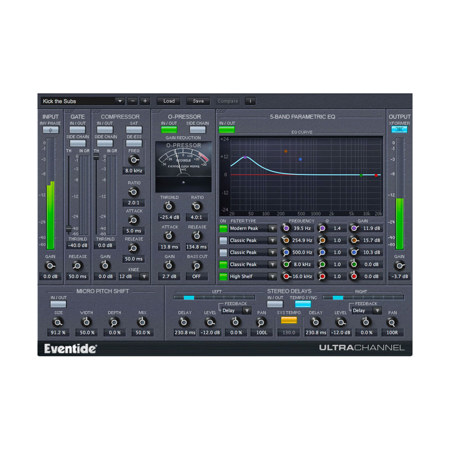450x450 pixels.
Task: Enable the Gate side chain switch
Action: point(77,143)
